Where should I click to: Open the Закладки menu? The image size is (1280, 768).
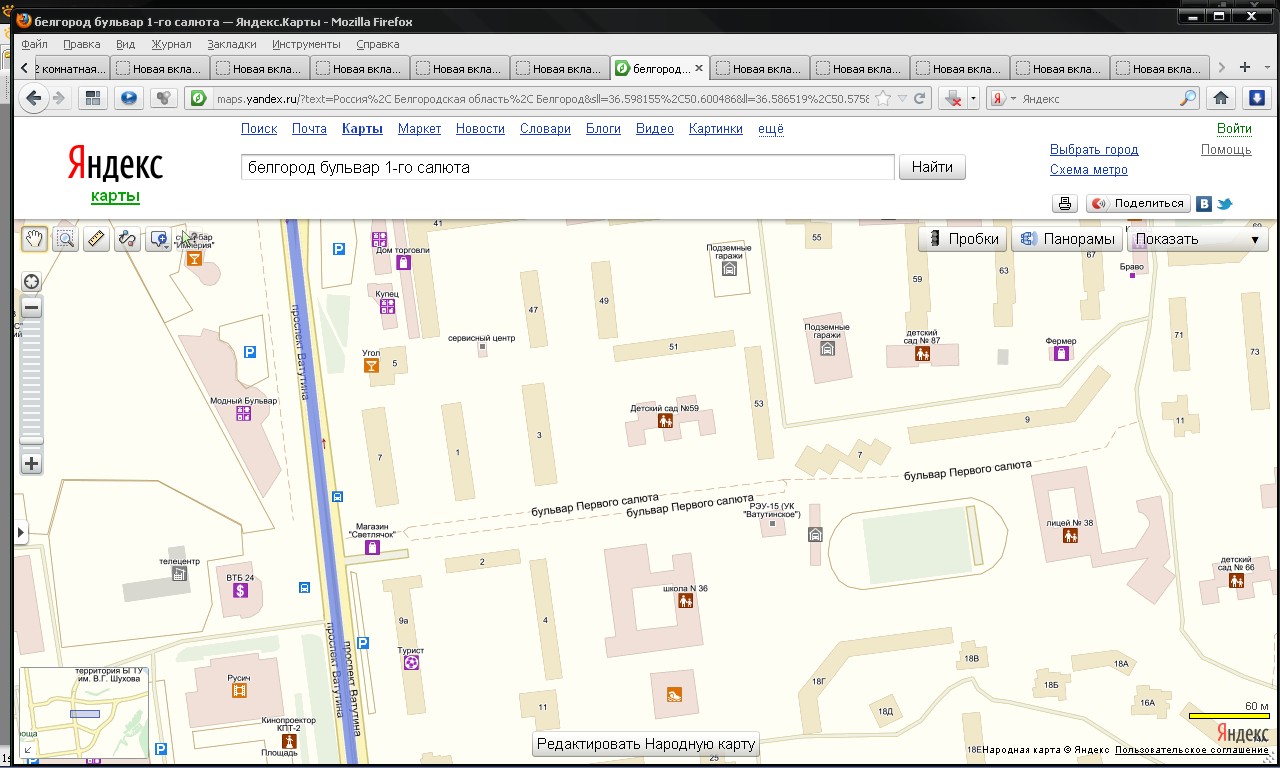[x=232, y=44]
